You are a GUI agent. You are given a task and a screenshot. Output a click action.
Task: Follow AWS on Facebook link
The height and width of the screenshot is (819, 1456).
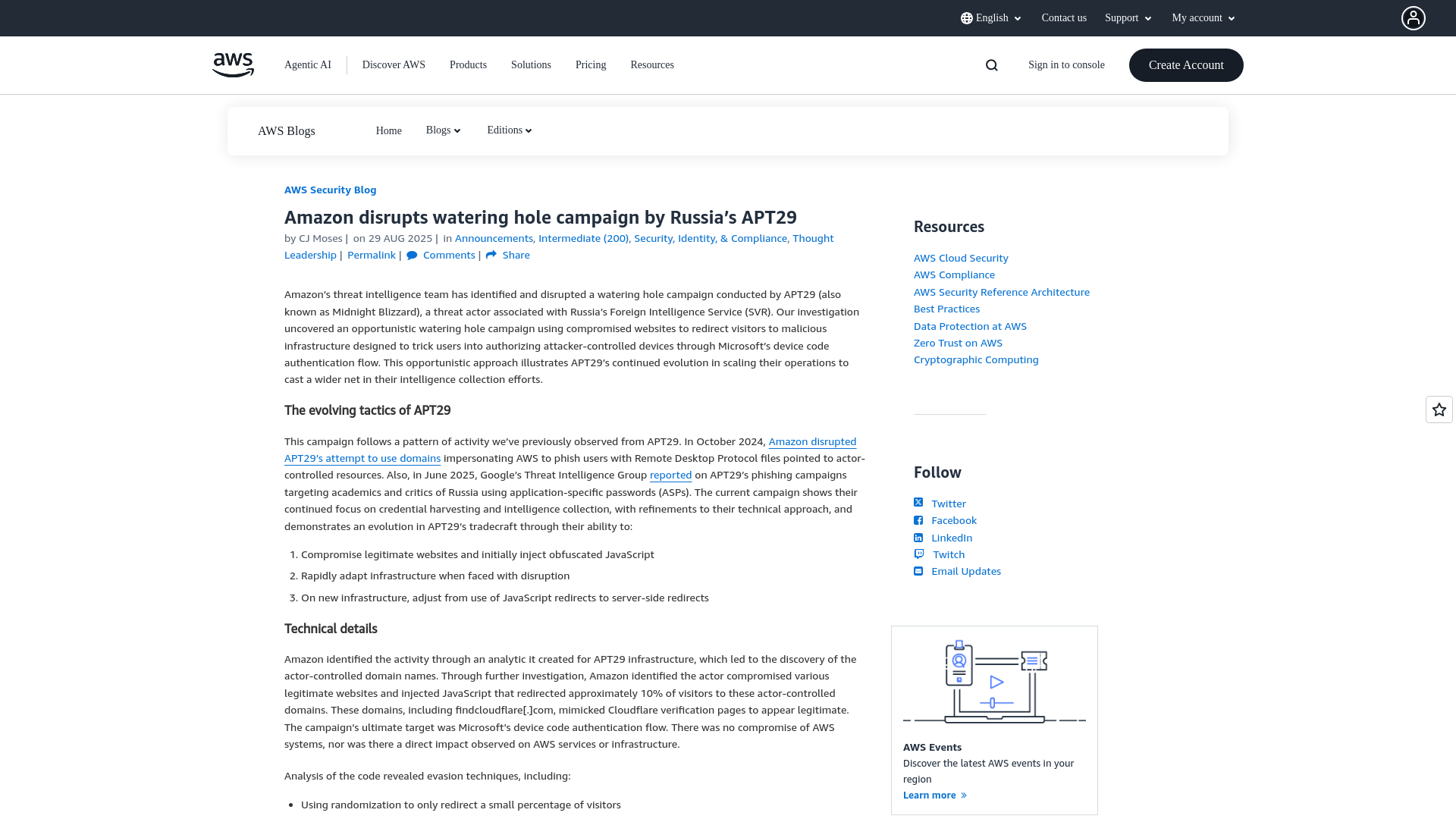click(954, 520)
